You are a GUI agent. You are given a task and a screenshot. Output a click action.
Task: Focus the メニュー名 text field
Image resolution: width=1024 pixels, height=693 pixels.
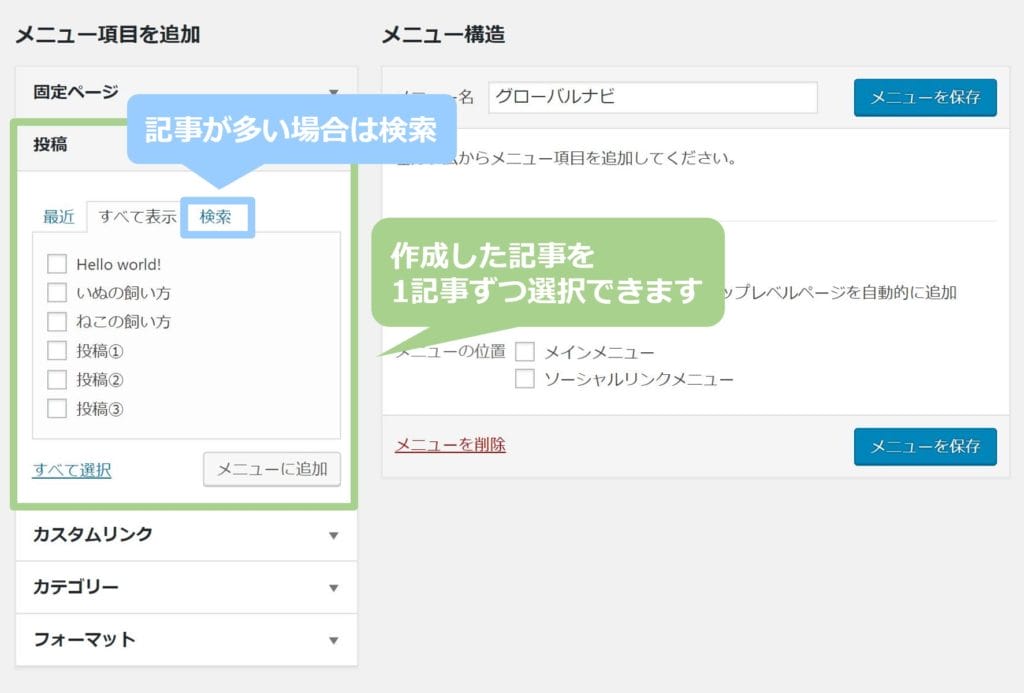point(653,97)
